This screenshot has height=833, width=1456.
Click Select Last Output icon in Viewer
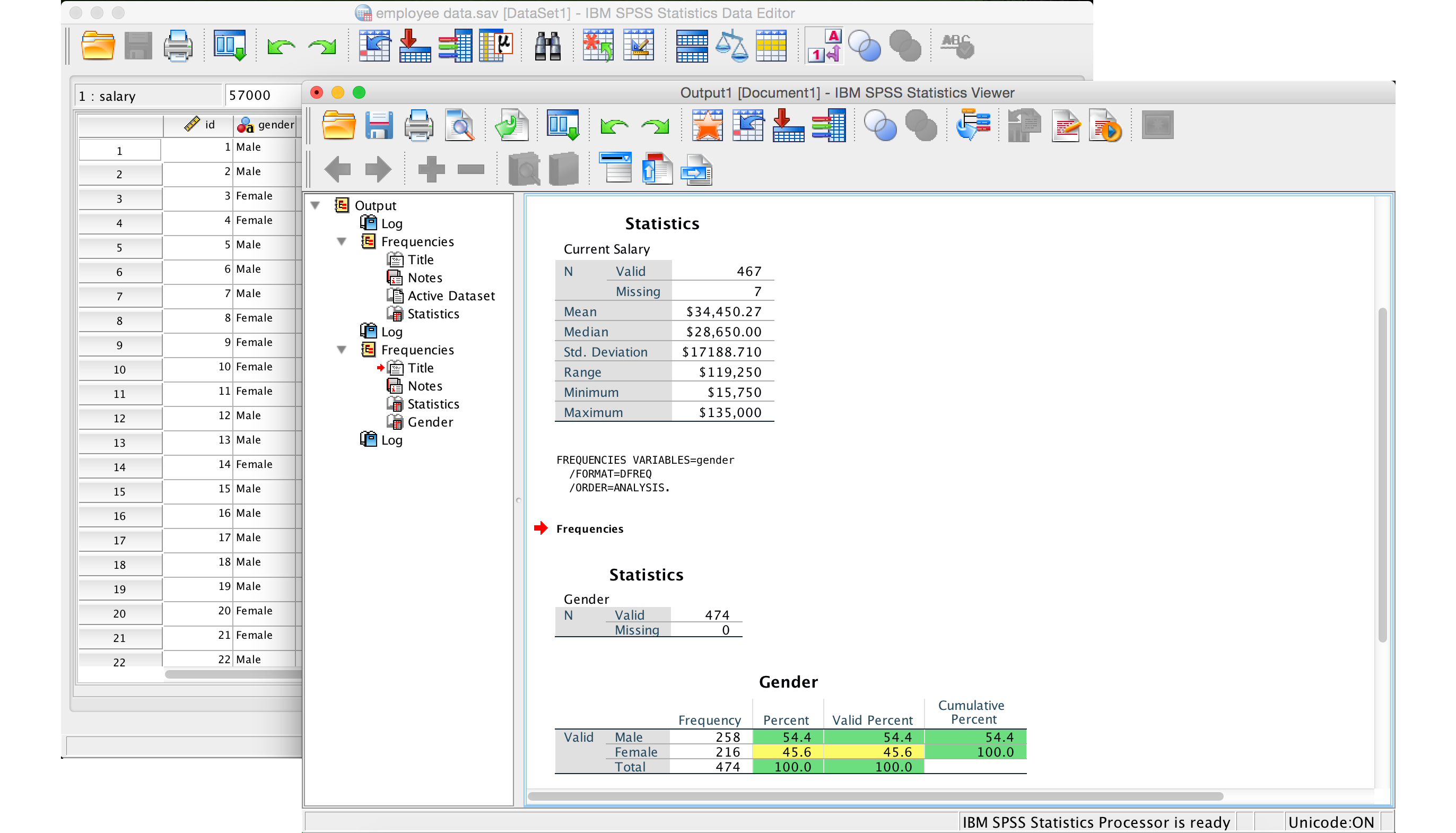click(x=972, y=125)
